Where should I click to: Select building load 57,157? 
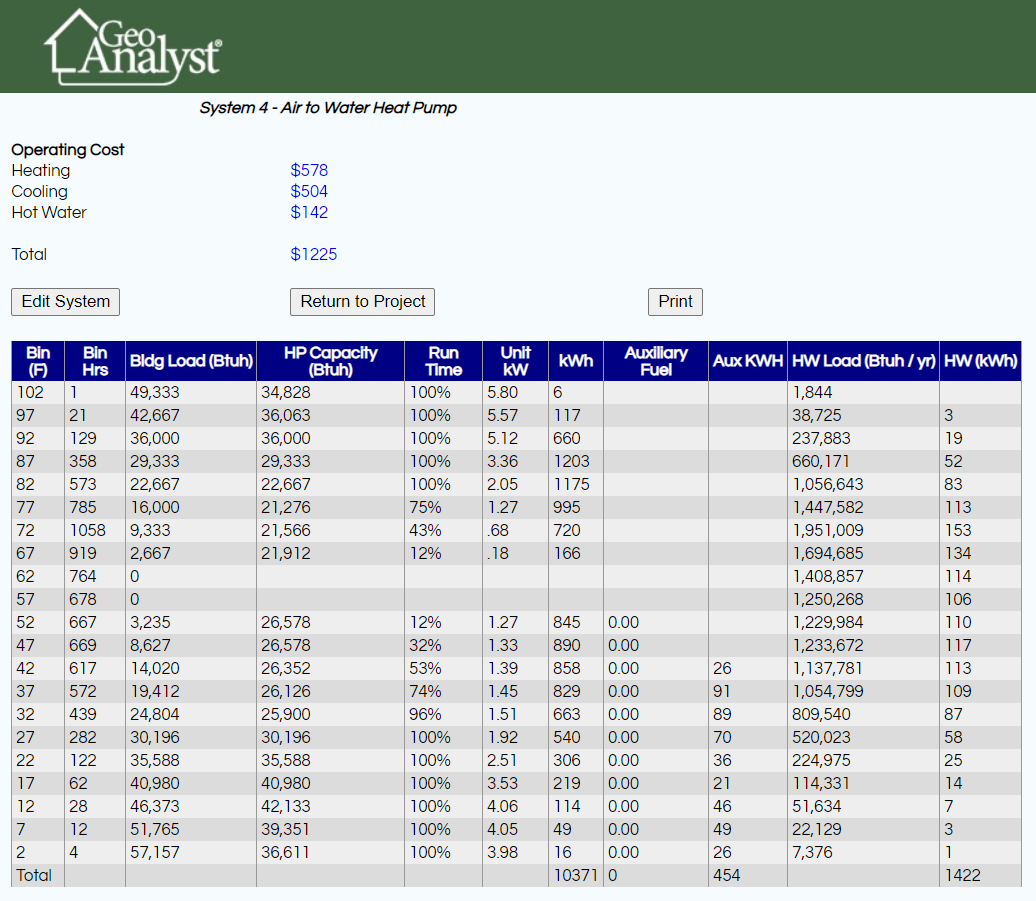(155, 852)
